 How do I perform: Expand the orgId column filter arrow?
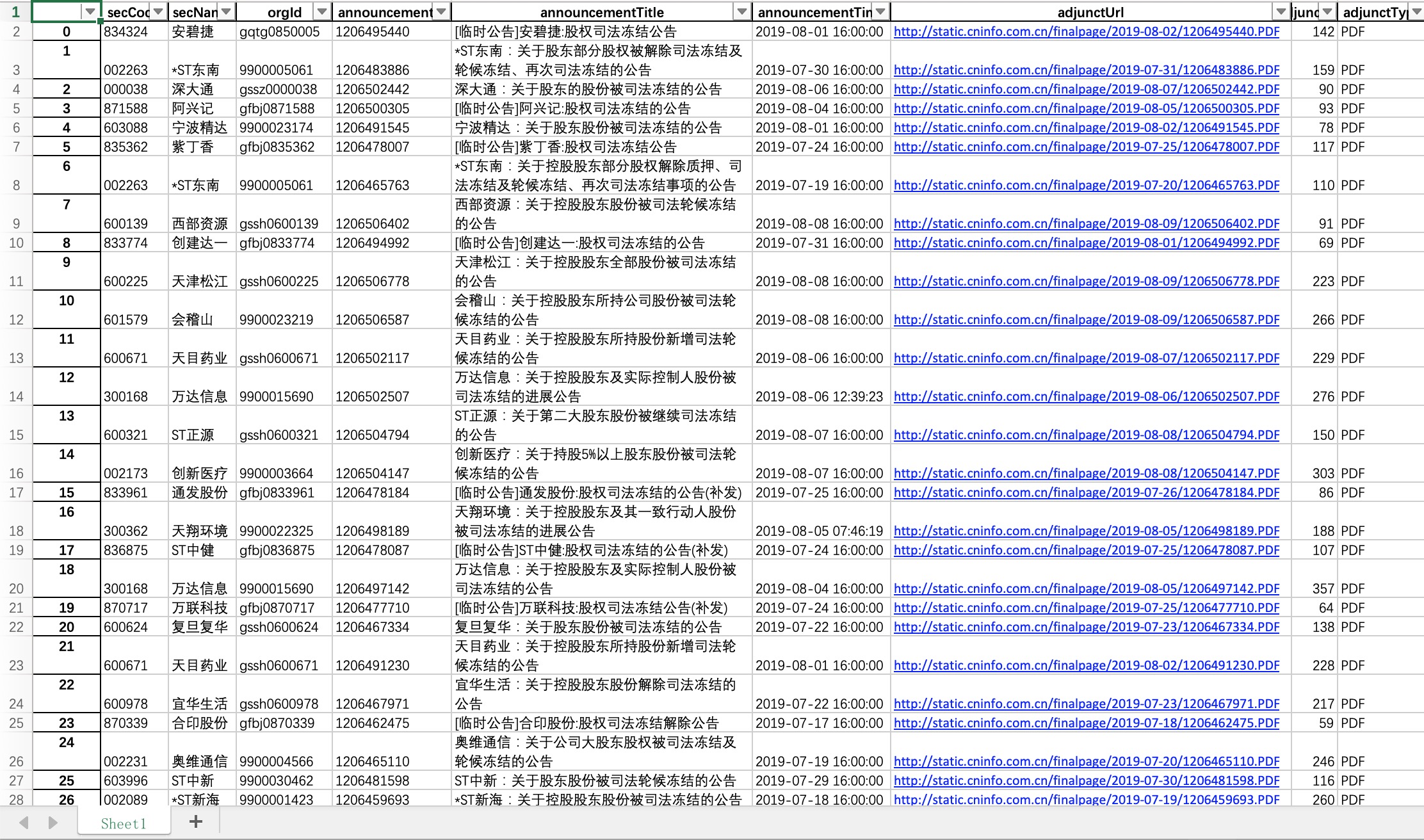coord(321,12)
